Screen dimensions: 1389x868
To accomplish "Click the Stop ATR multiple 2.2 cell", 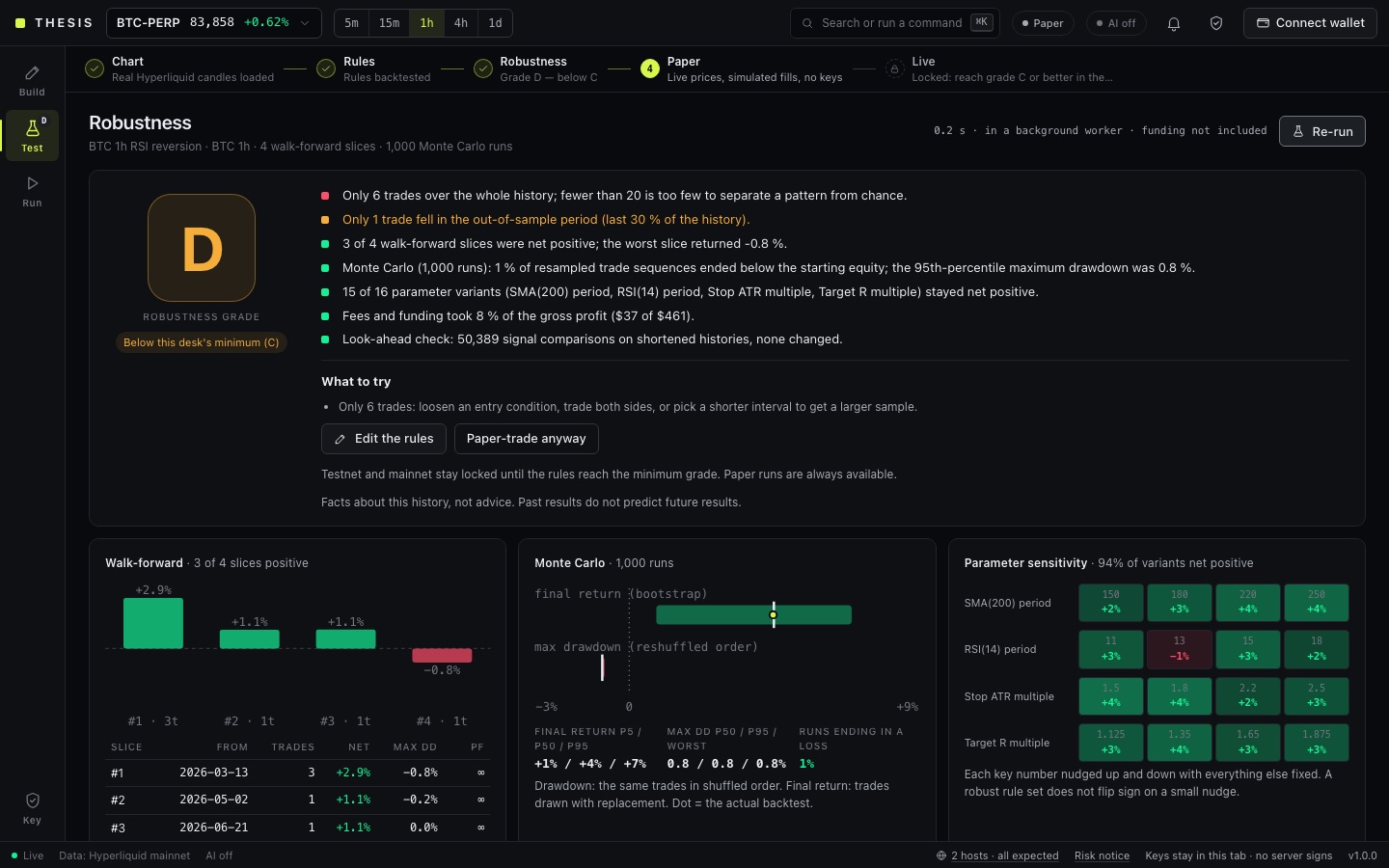I will click(1248, 695).
